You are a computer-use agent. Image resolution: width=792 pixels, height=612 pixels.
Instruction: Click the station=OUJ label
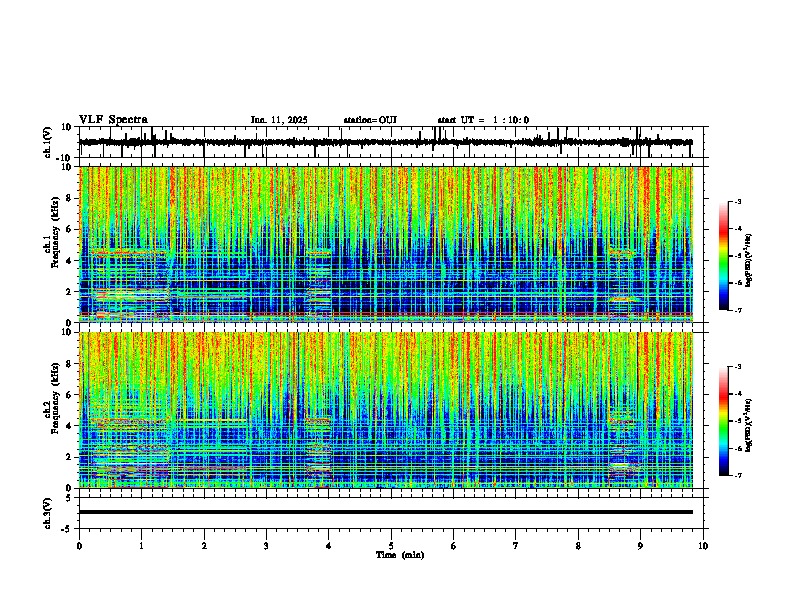(x=370, y=120)
